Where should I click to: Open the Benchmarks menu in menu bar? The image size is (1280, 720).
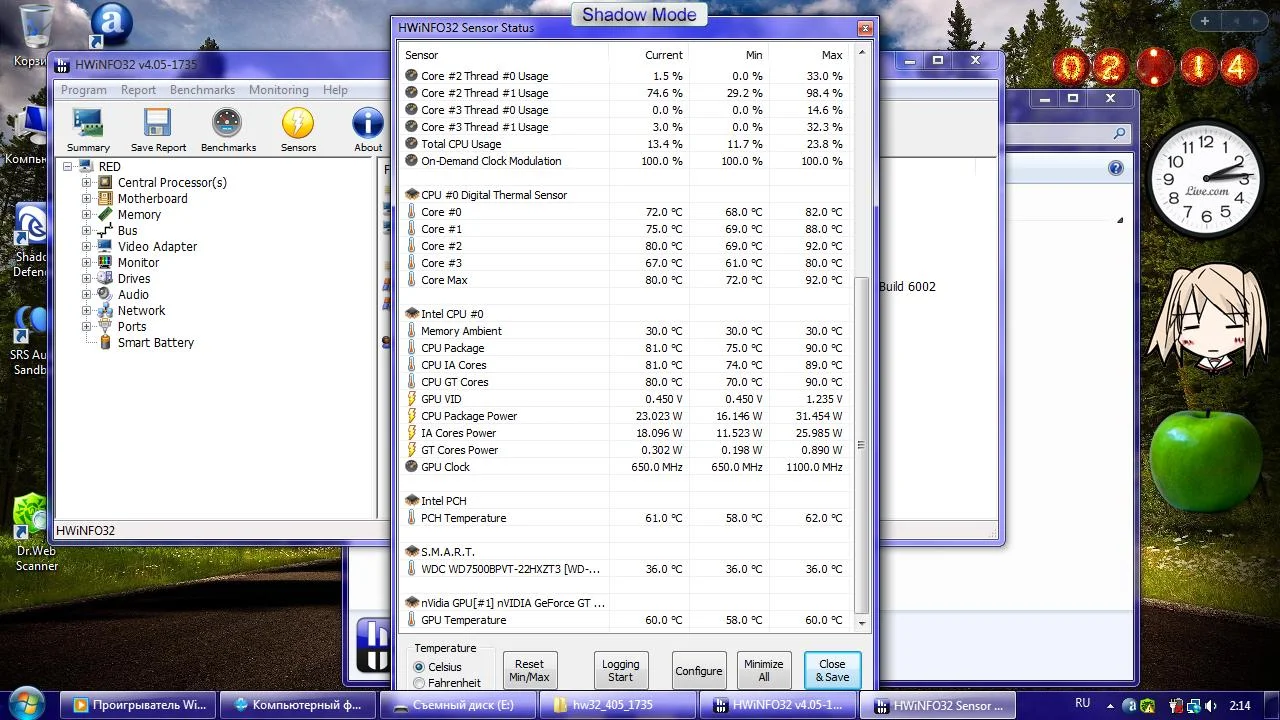[202, 90]
